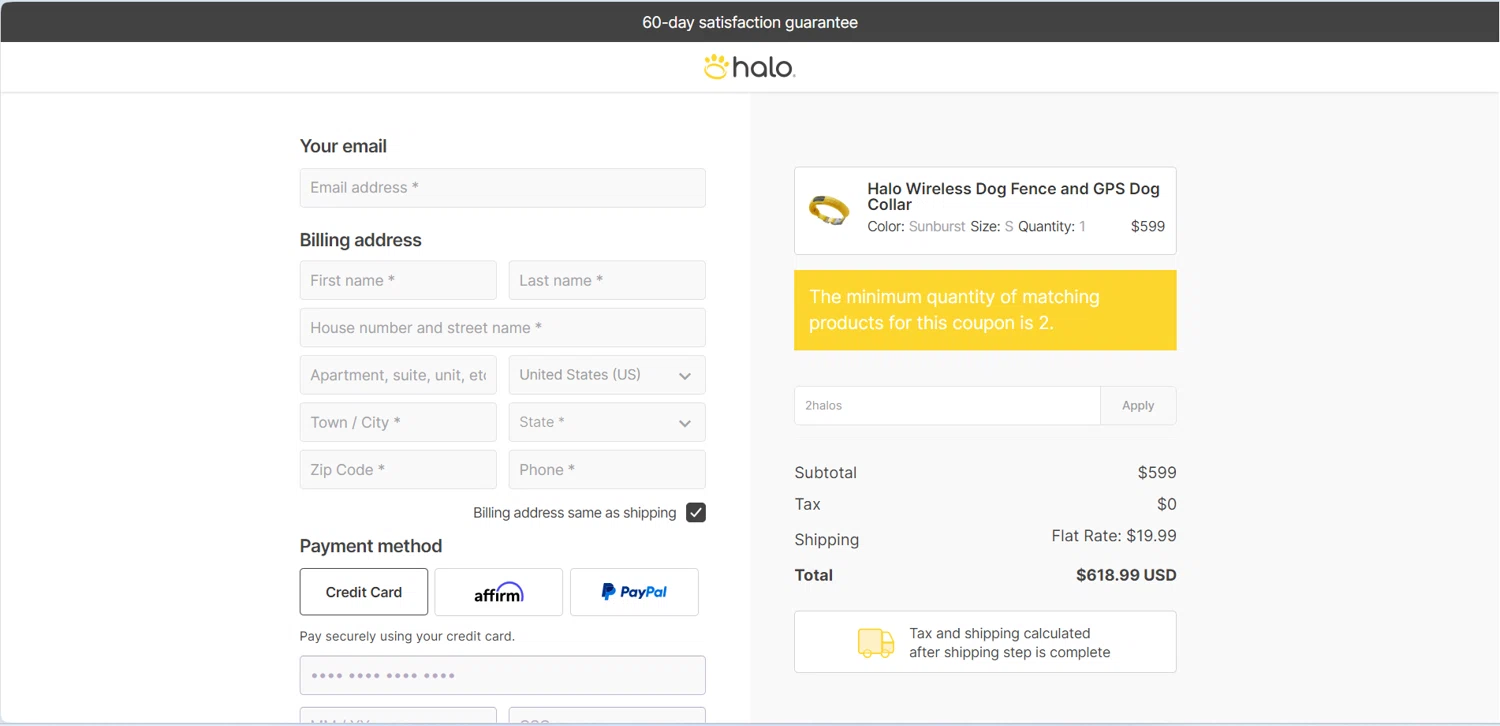Click the Subtotal $599 value
The height and width of the screenshot is (726, 1500).
[x=1157, y=473]
